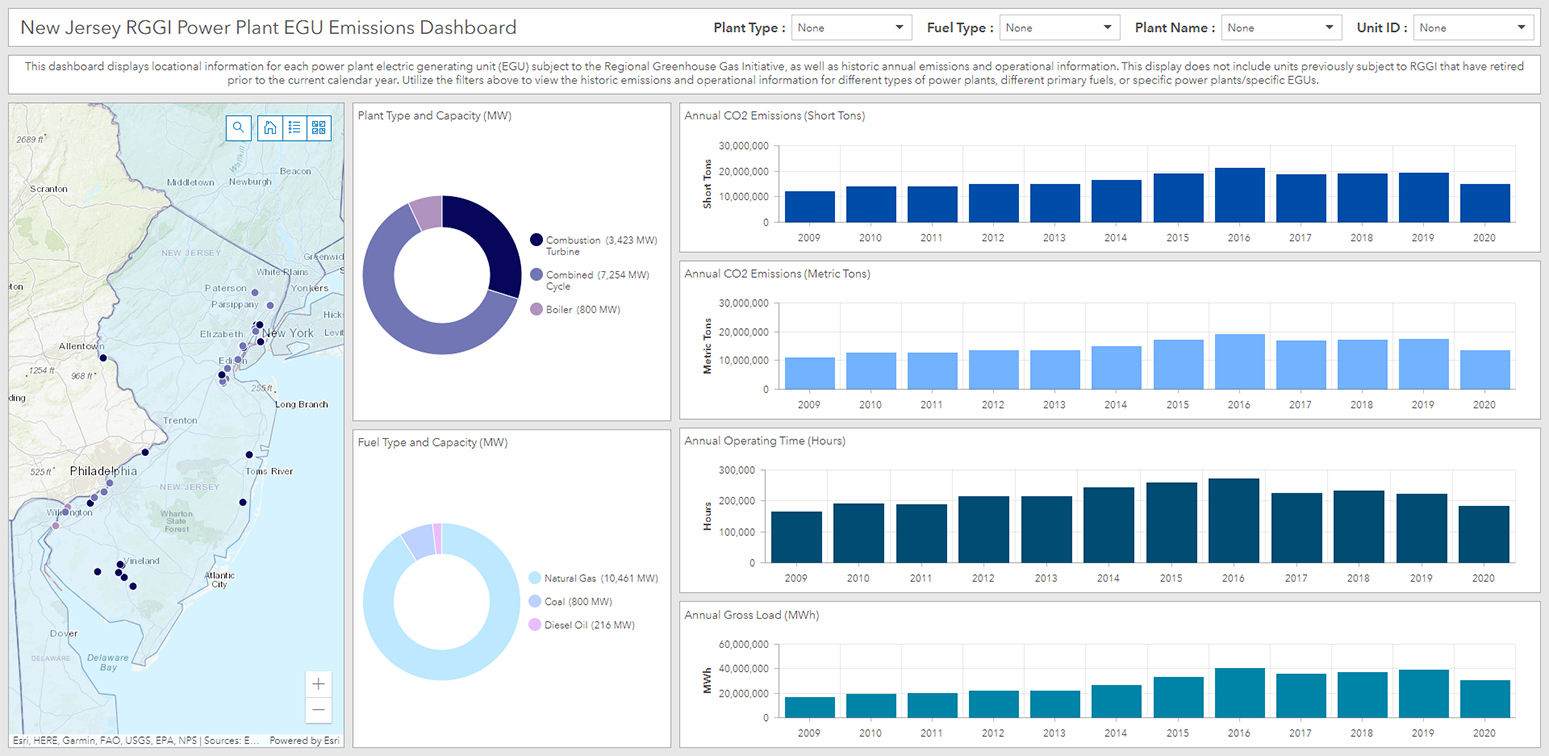Expand the Plant Name selector
This screenshot has width=1549, height=756.
[1281, 28]
